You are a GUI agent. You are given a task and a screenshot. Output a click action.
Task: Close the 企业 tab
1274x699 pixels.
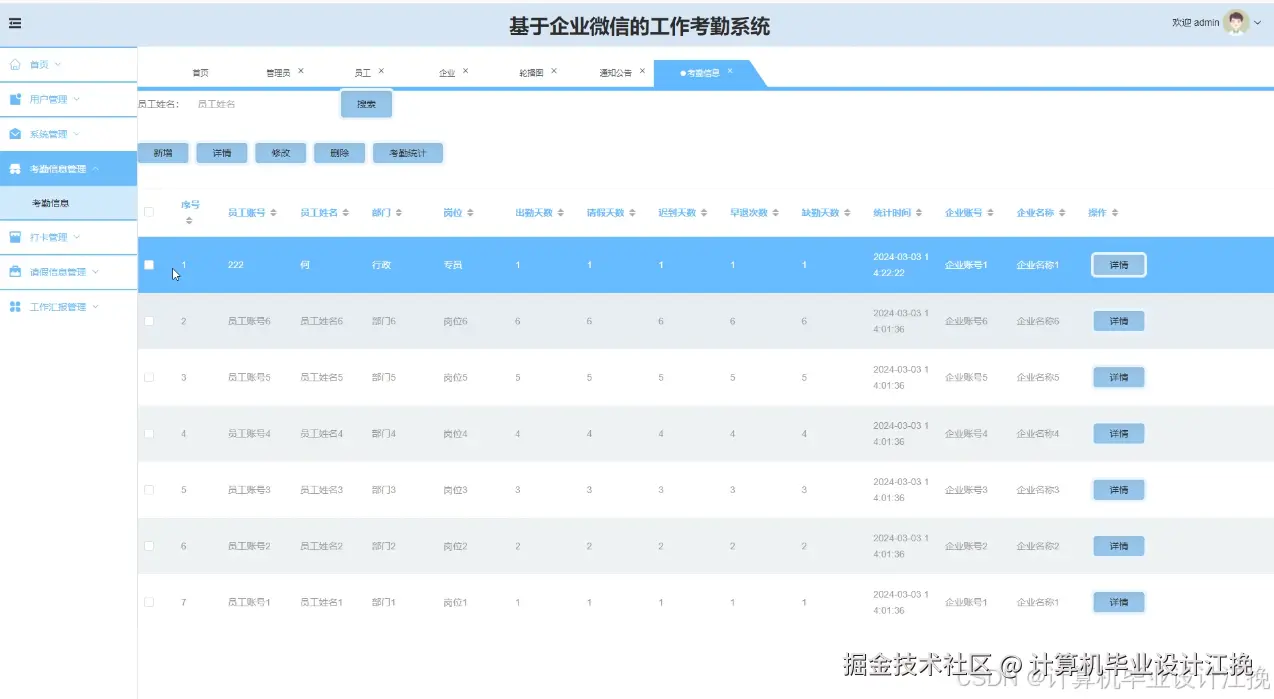465,71
